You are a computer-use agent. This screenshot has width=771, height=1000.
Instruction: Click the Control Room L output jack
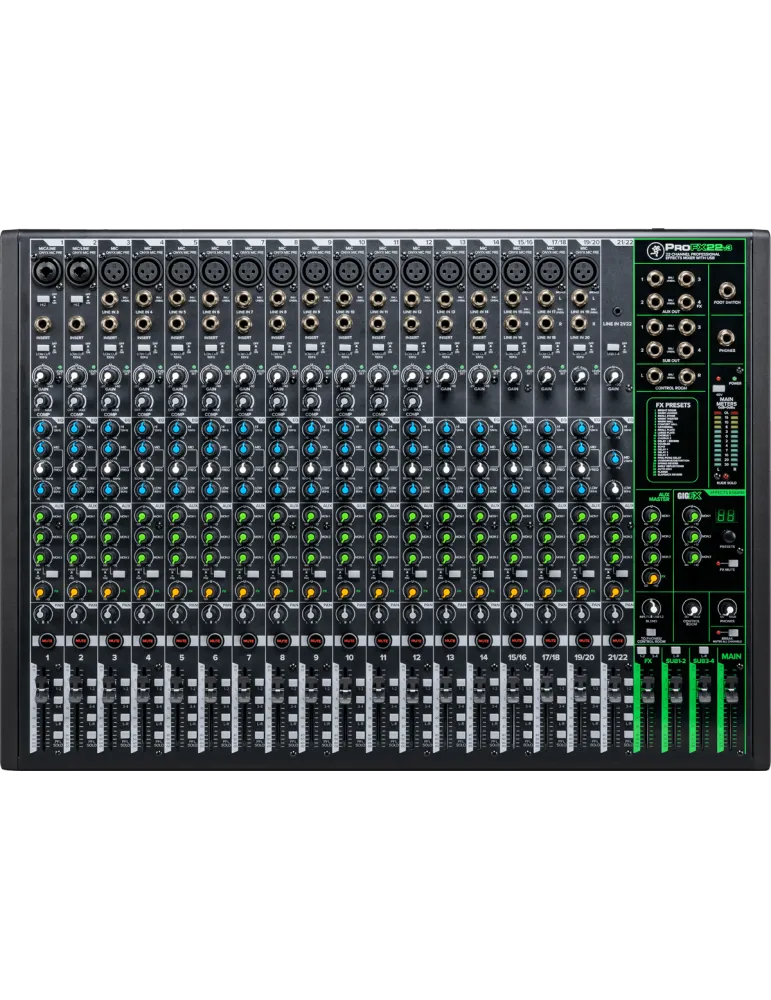coord(655,376)
